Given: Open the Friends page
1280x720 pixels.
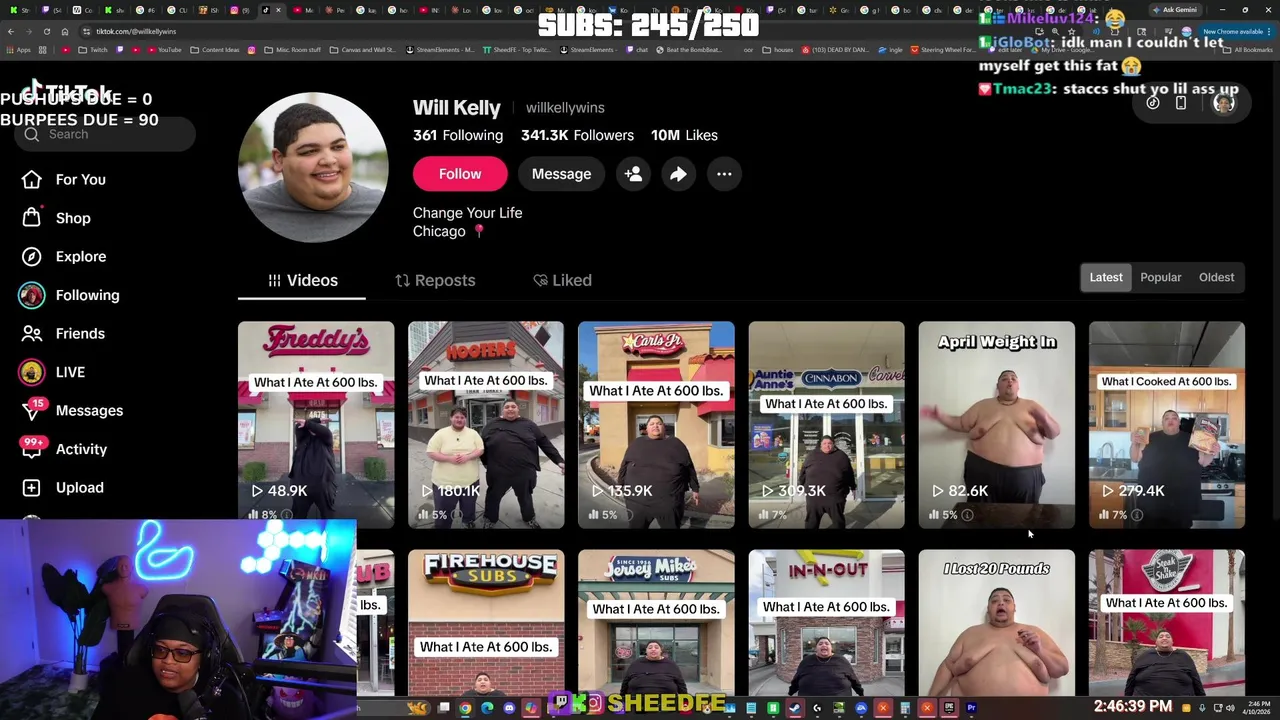Looking at the screenshot, I should click(64, 334).
